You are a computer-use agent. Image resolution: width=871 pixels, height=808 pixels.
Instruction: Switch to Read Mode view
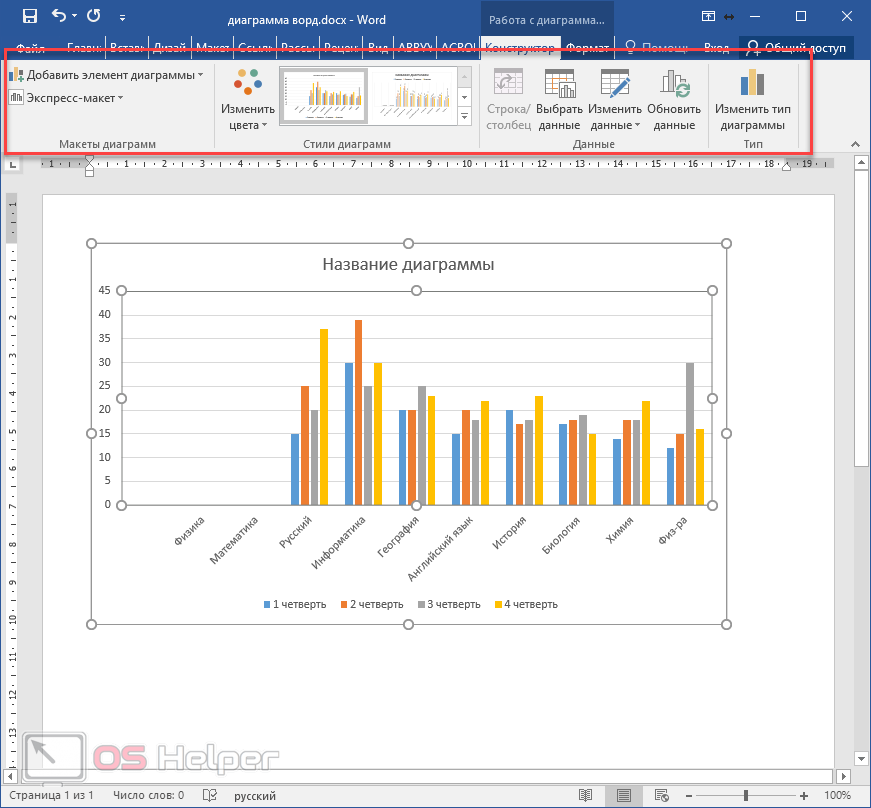click(x=585, y=796)
